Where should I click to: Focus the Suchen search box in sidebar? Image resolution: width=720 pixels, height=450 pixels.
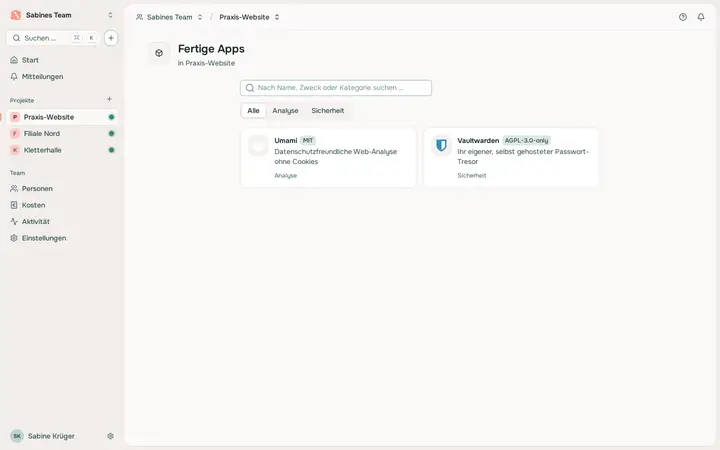(x=53, y=38)
